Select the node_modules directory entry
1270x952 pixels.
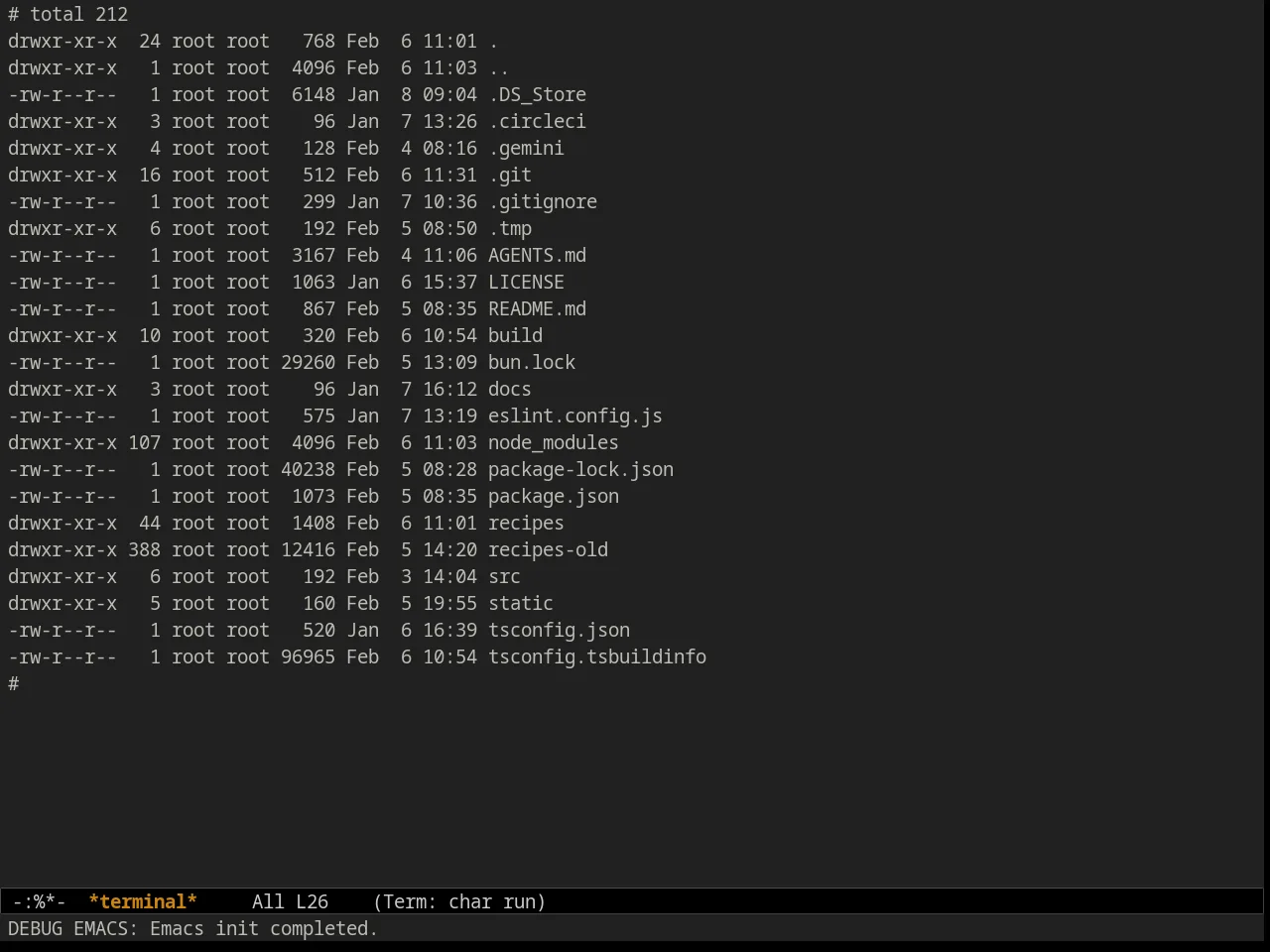pos(554,442)
